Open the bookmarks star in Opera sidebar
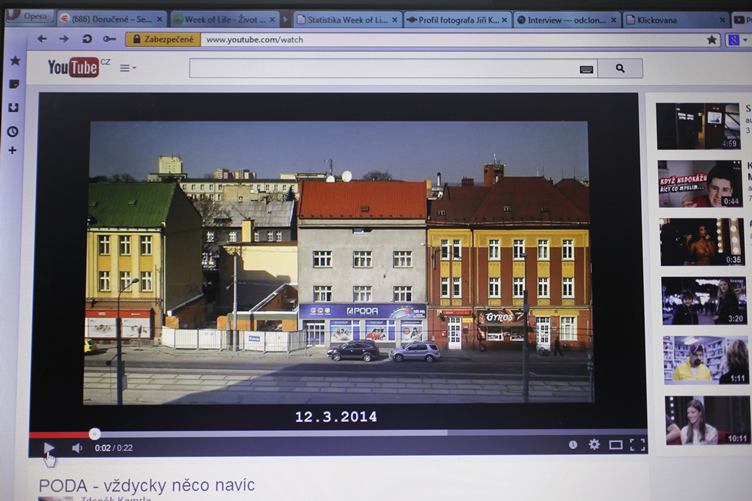The image size is (752, 501). (x=15, y=60)
